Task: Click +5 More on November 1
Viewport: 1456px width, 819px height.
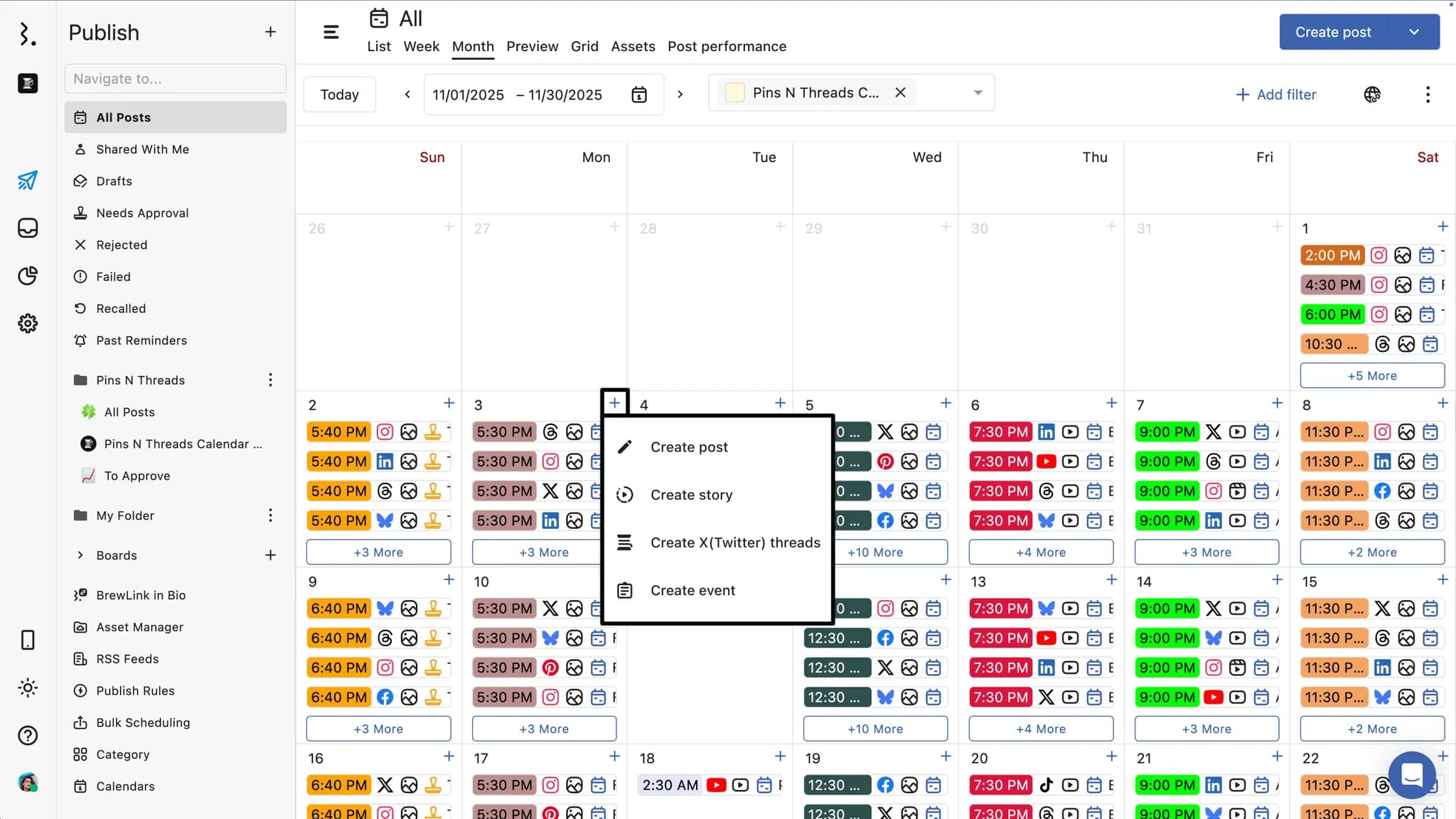Action: [1371, 375]
